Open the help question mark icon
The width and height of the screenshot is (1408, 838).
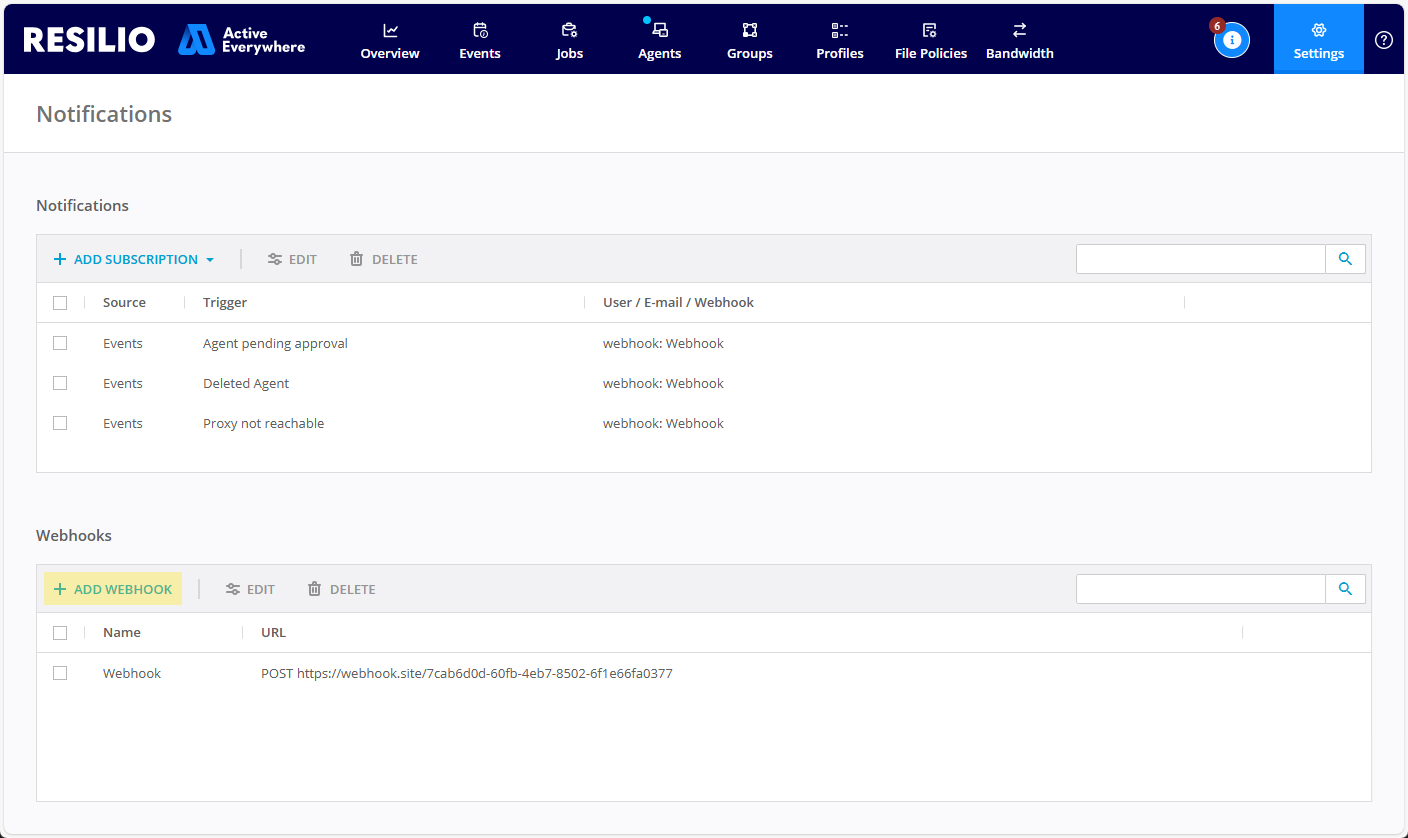[x=1383, y=39]
